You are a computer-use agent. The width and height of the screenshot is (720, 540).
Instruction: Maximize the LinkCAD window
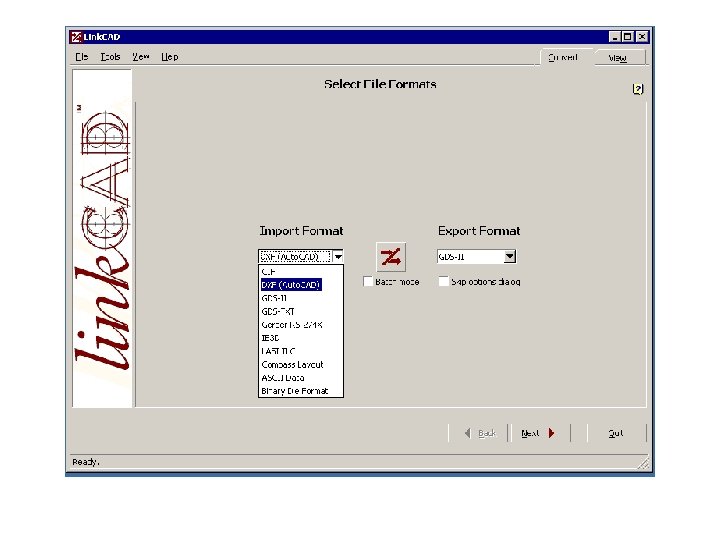627,37
